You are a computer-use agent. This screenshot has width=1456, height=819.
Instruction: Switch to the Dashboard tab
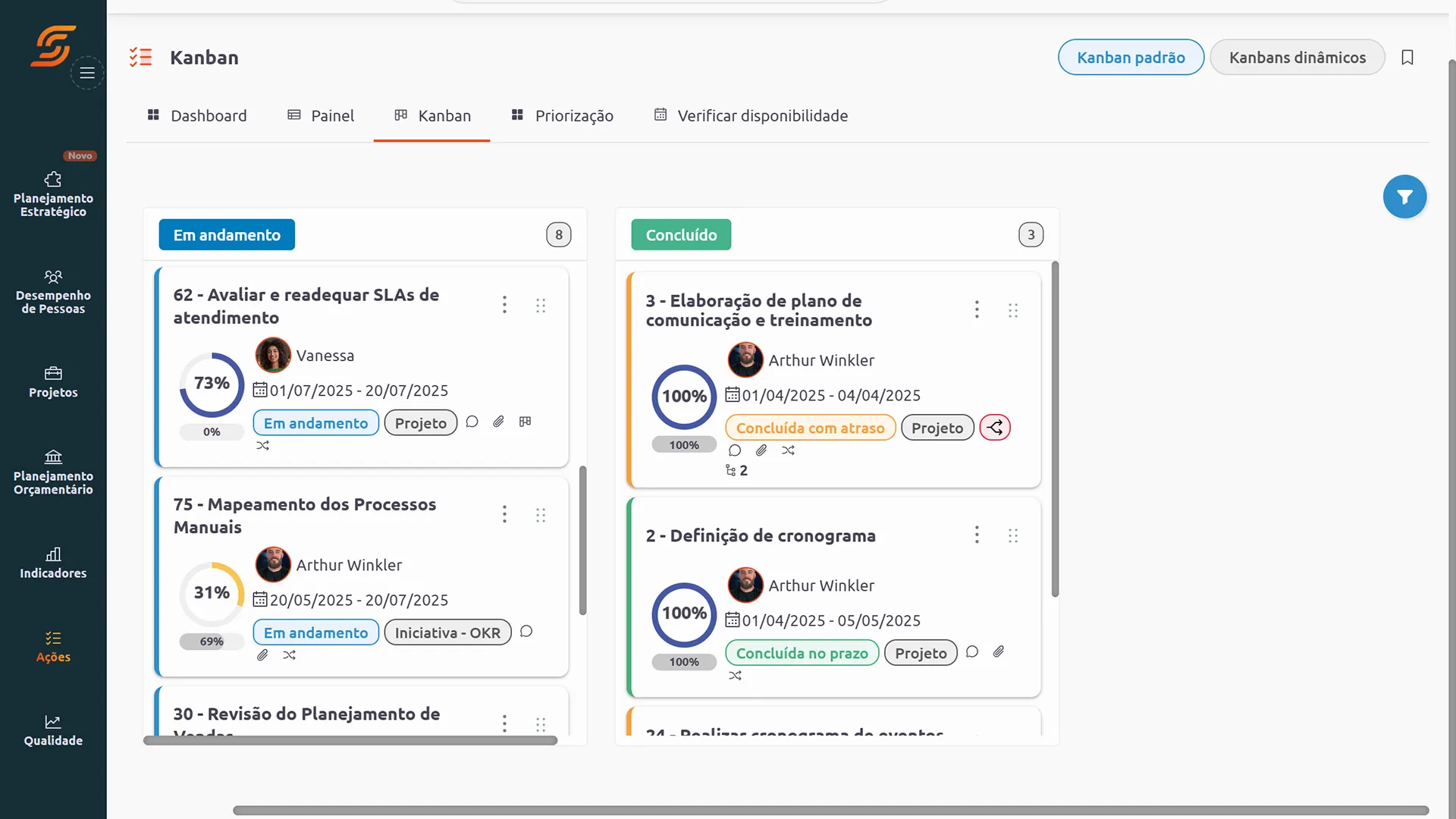coord(197,116)
